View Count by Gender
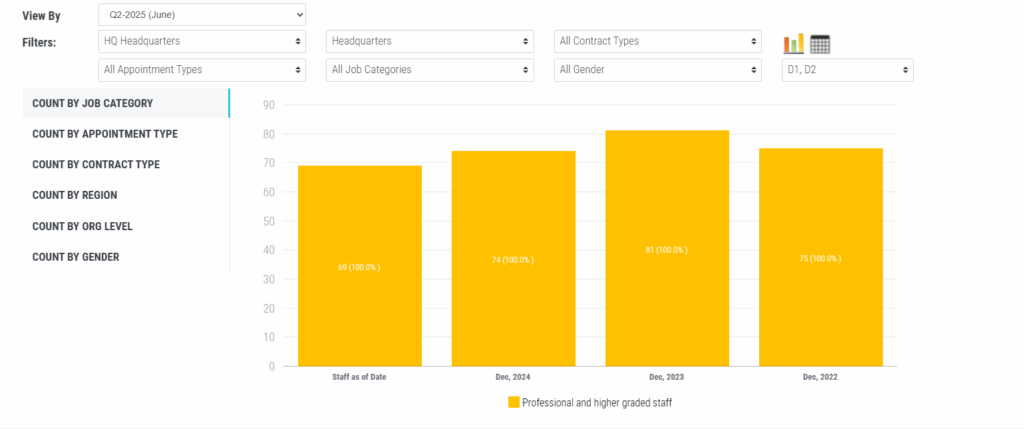Image resolution: width=1024 pixels, height=429 pixels. [75, 257]
